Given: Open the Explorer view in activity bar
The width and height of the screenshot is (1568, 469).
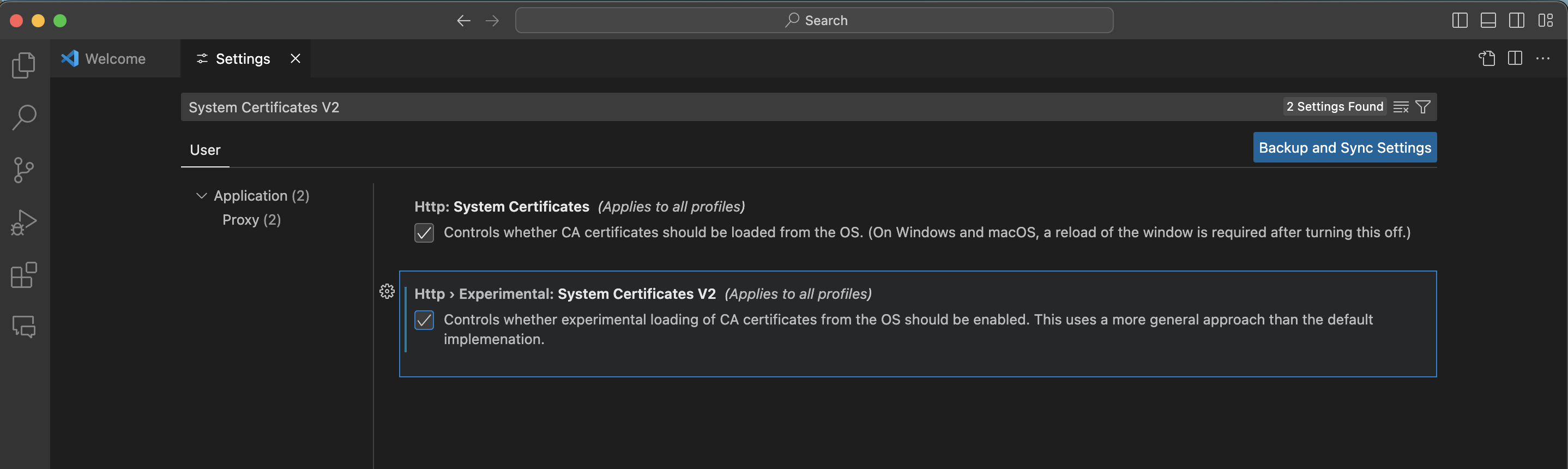Looking at the screenshot, I should point(24,65).
